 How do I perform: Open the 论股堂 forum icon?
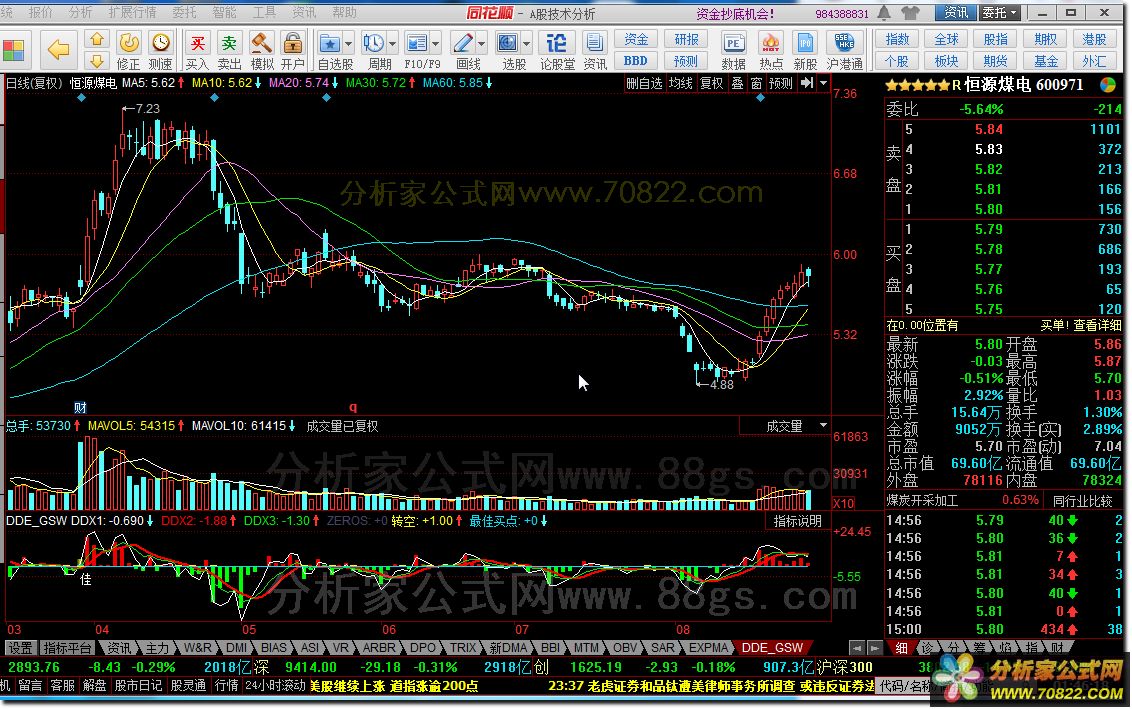click(557, 50)
